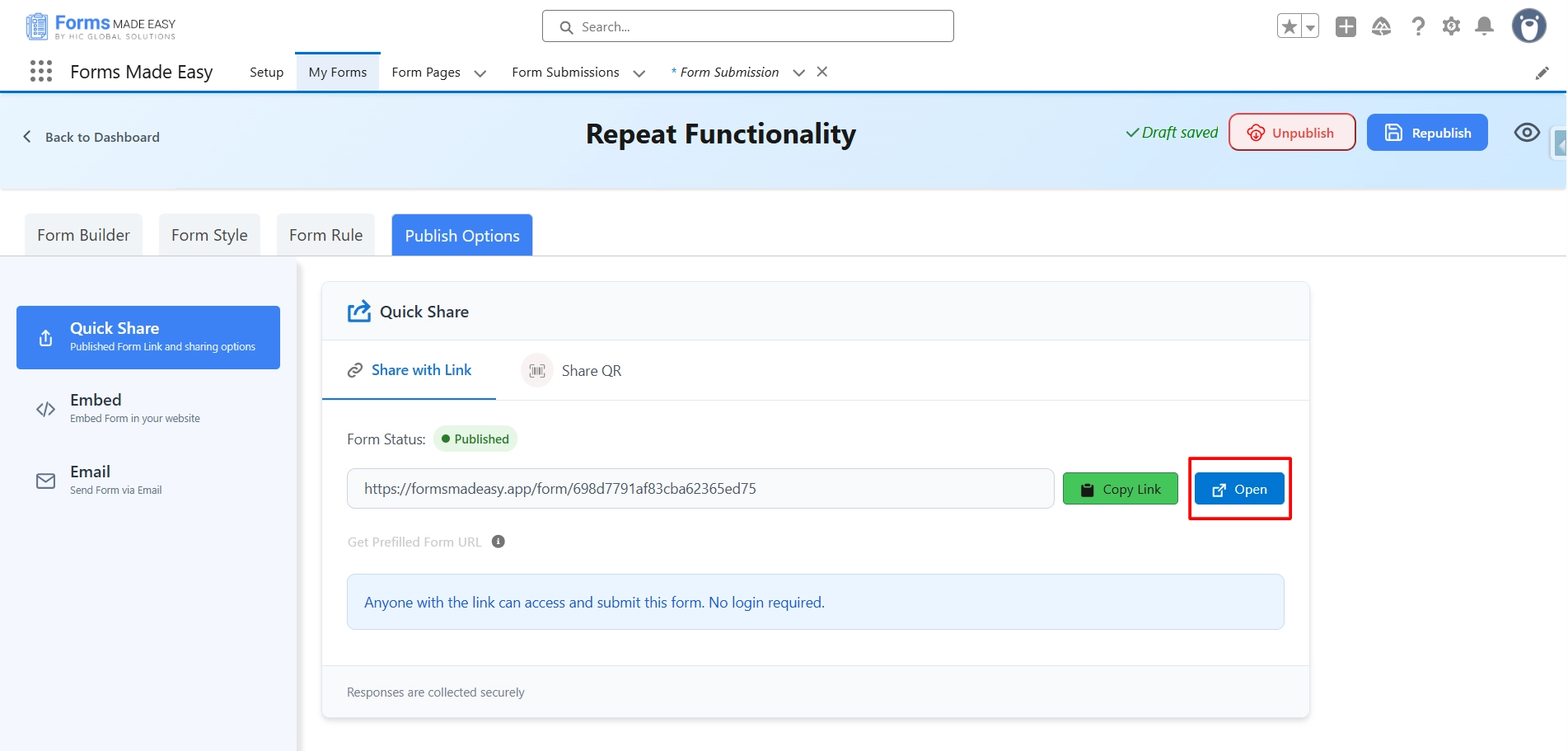Expand the Form Pages dropdown chevron
The width and height of the screenshot is (1568, 751).
480,73
